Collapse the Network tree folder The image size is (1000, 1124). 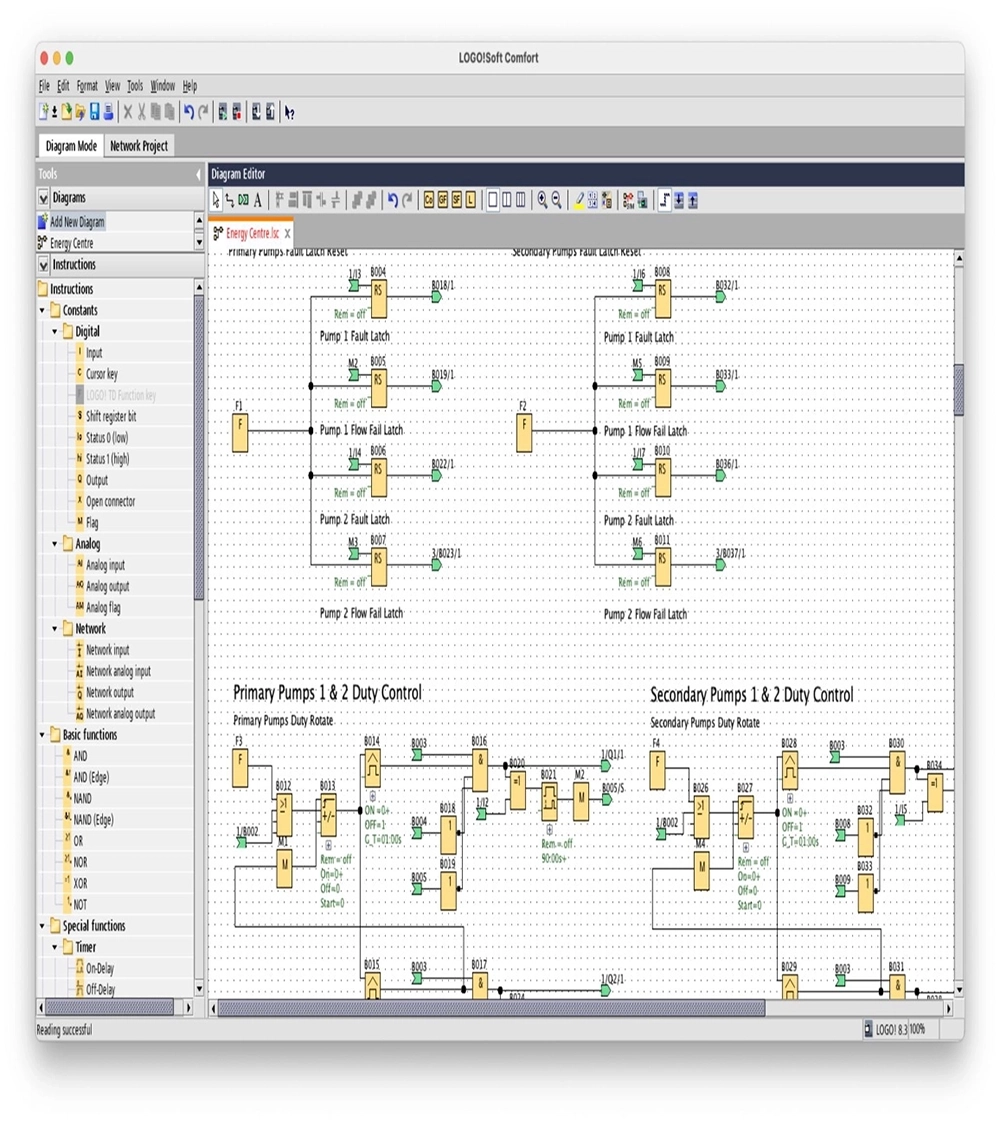(55, 629)
